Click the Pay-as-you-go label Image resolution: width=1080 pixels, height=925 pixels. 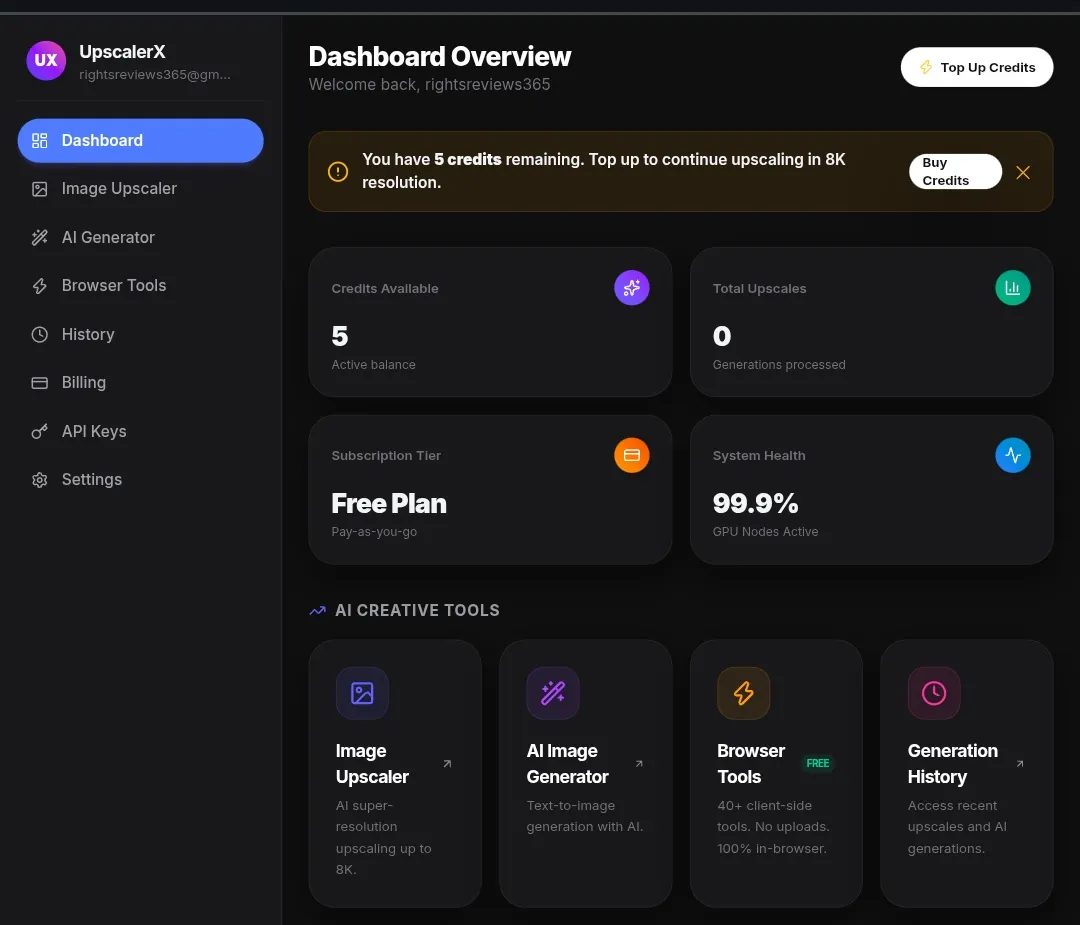[x=374, y=532]
